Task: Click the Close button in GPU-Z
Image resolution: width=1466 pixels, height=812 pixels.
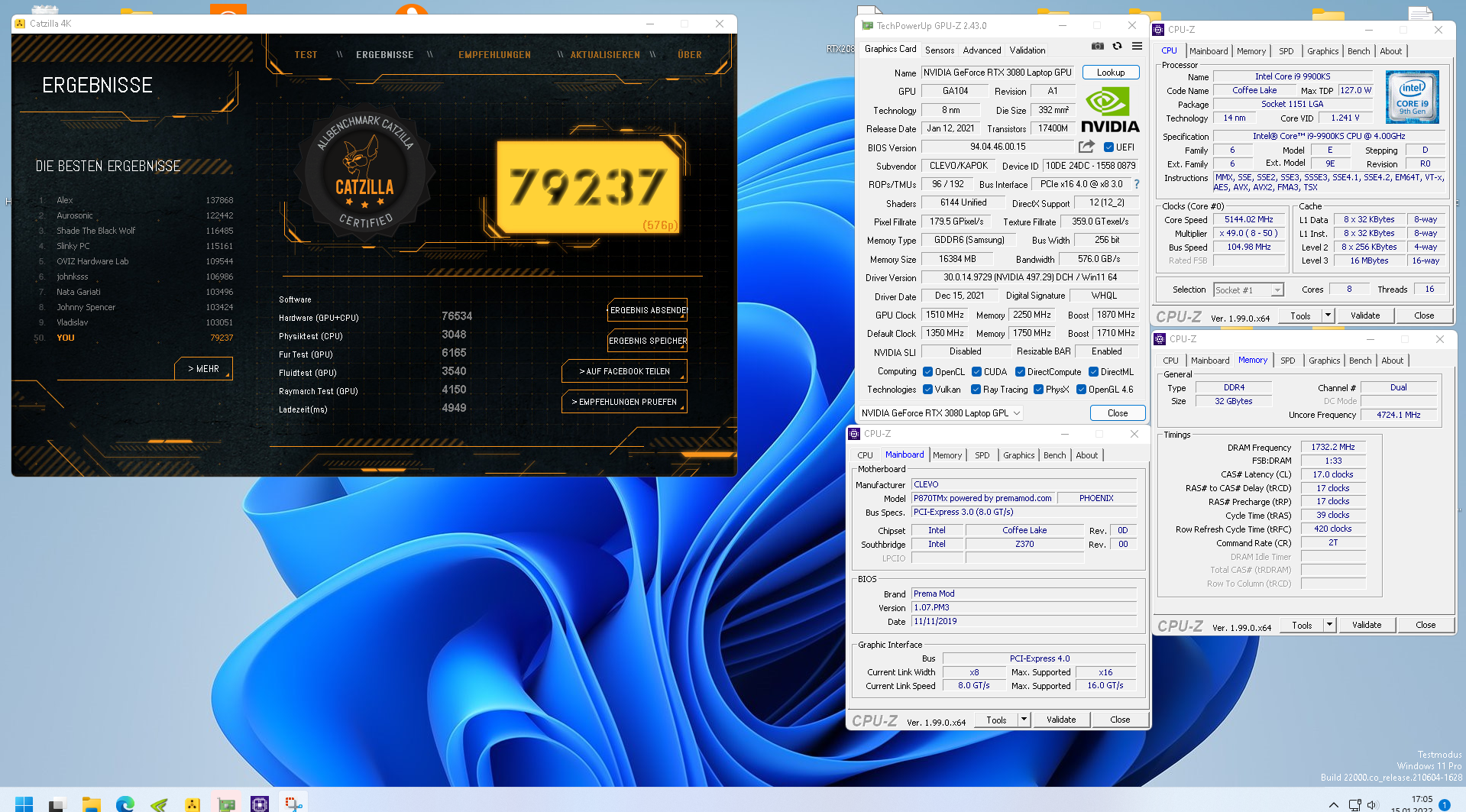Action: coord(1118,413)
